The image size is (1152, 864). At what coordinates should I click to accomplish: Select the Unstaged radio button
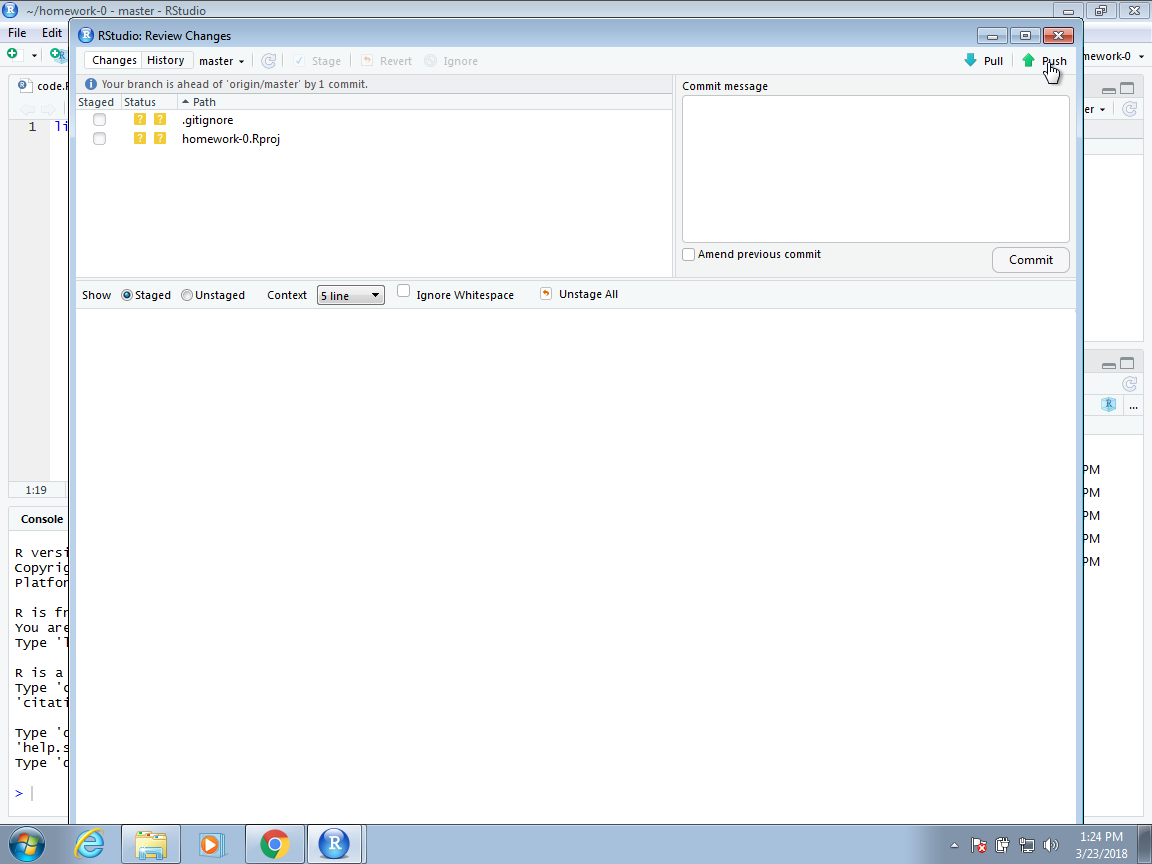click(187, 295)
